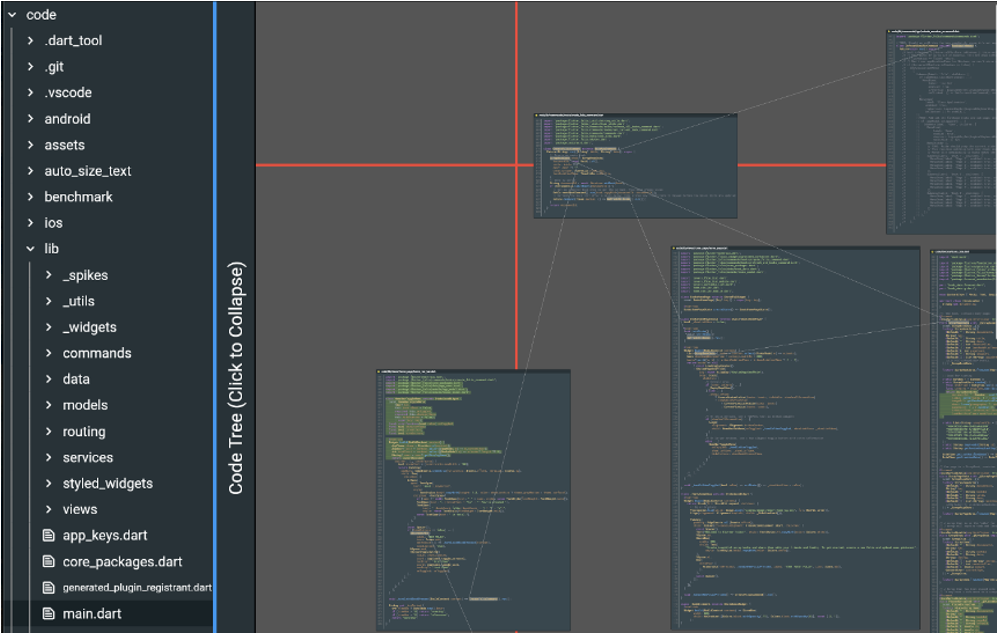Click the file icon beside app_keys.dart
Image resolution: width=998 pixels, height=634 pixels.
(48, 536)
